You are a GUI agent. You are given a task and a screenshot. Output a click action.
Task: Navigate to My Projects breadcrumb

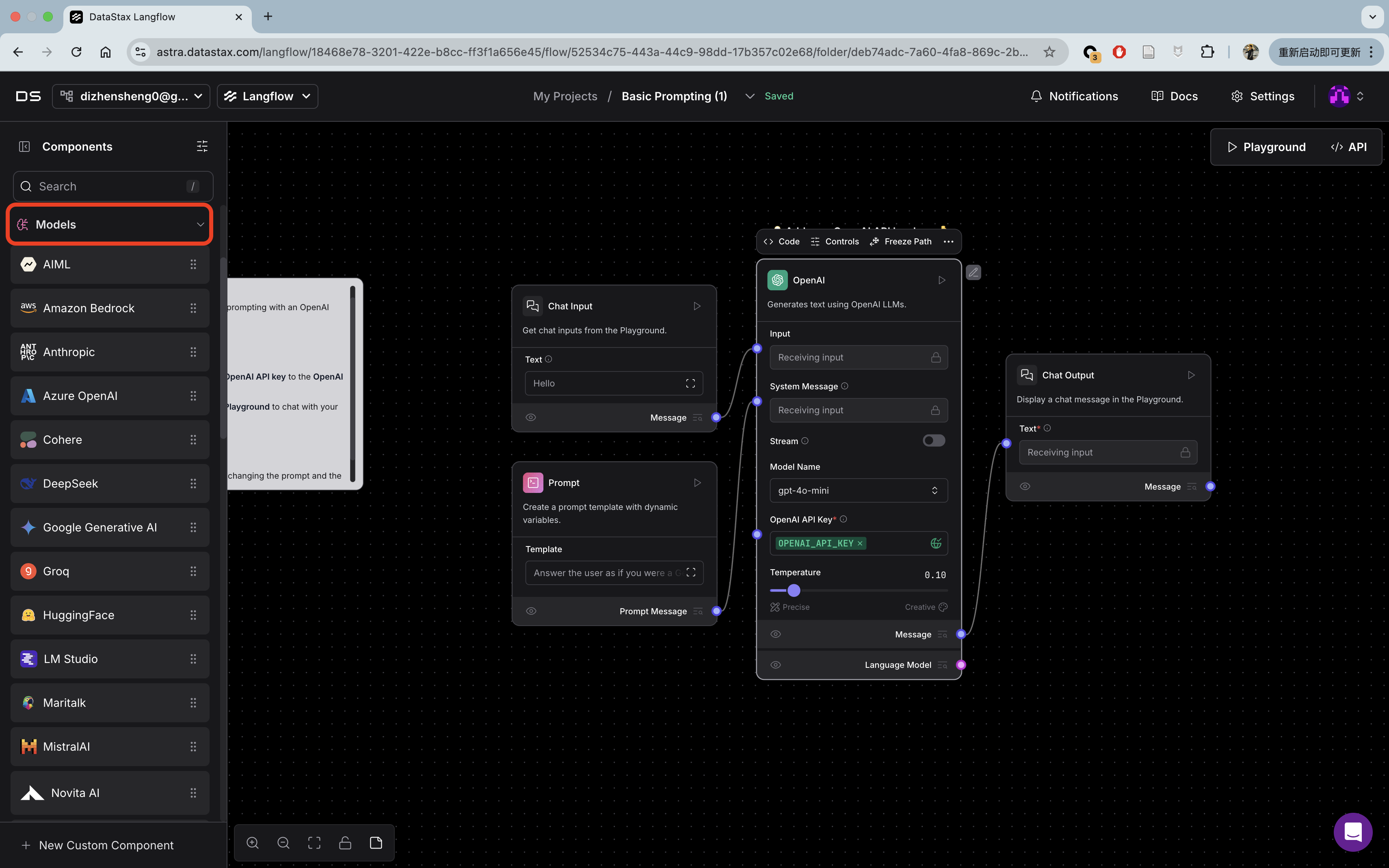coord(565,97)
